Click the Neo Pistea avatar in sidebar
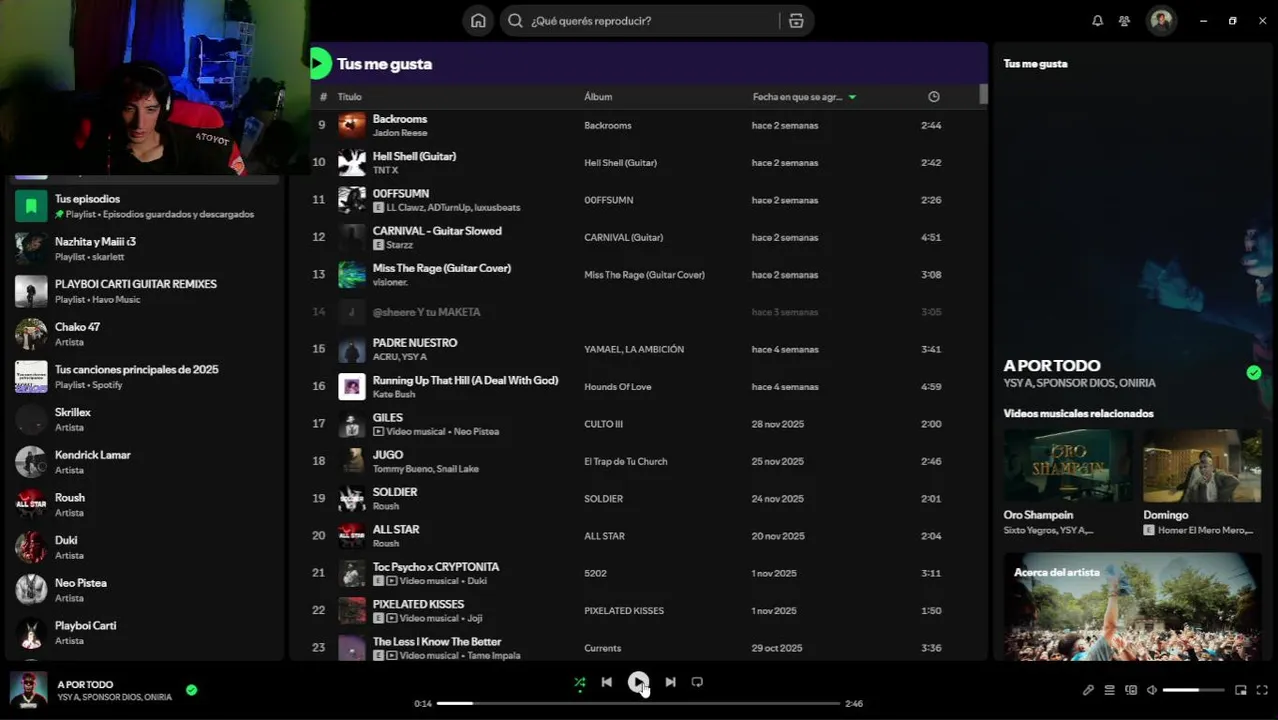 [x=31, y=590]
